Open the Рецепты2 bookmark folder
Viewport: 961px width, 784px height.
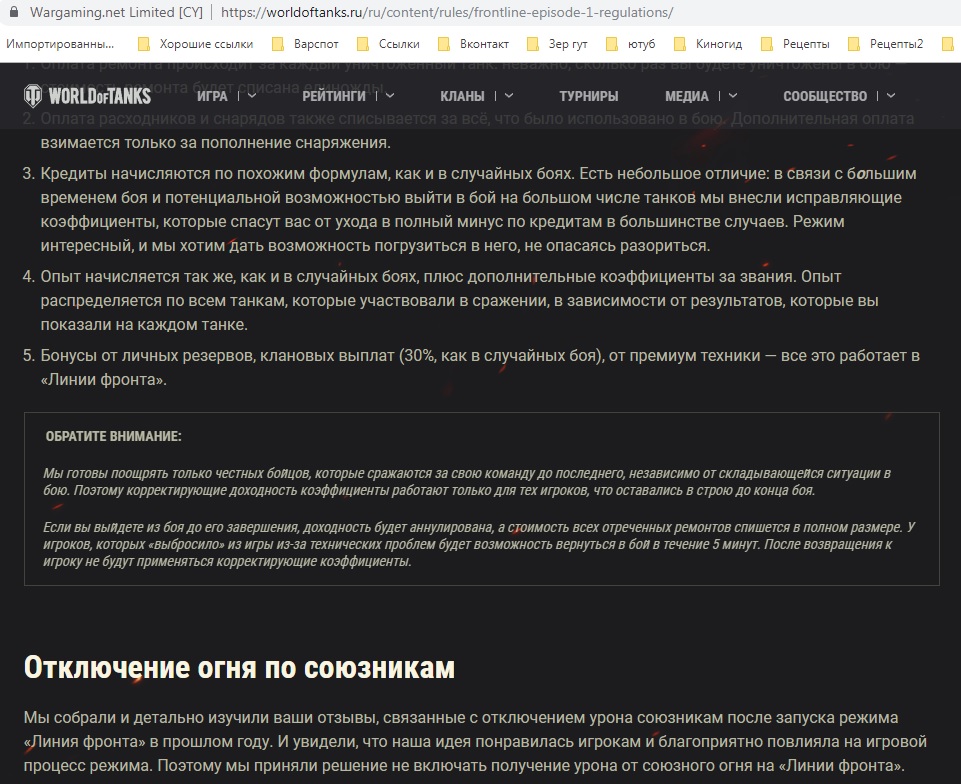click(x=886, y=44)
